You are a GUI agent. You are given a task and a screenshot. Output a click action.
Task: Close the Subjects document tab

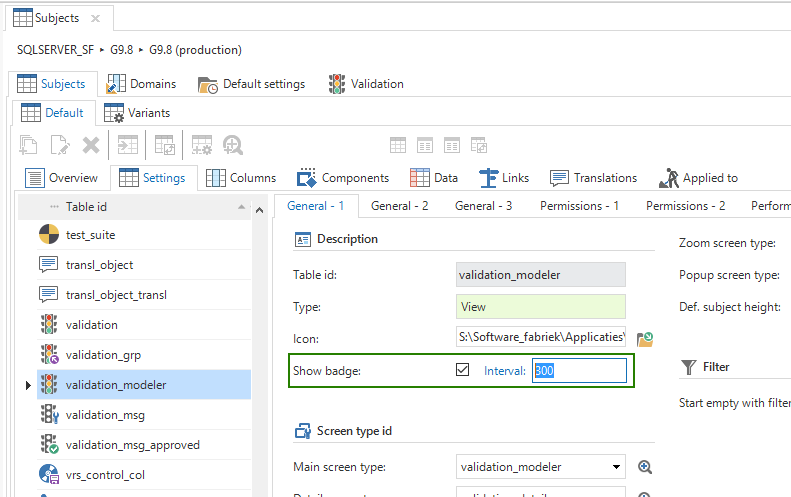pyautogui.click(x=95, y=19)
